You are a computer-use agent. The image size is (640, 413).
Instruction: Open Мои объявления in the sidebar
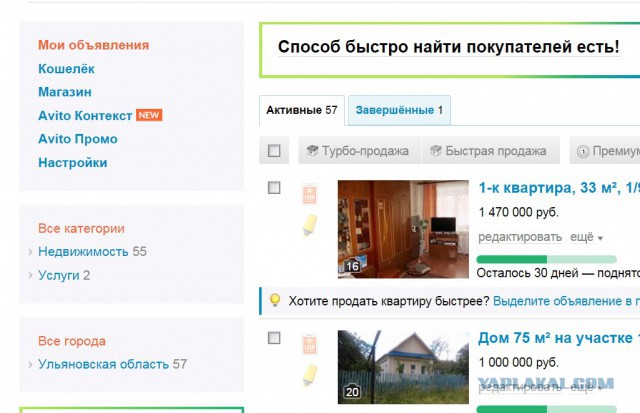[93, 45]
